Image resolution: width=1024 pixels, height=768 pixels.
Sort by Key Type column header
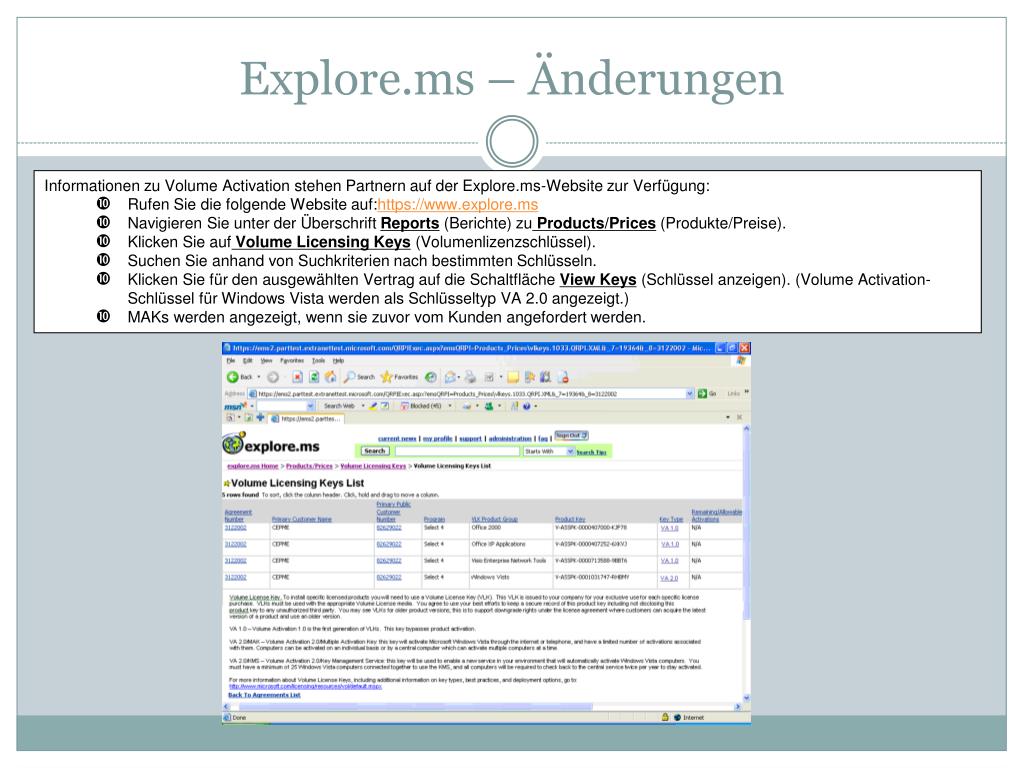click(x=671, y=519)
